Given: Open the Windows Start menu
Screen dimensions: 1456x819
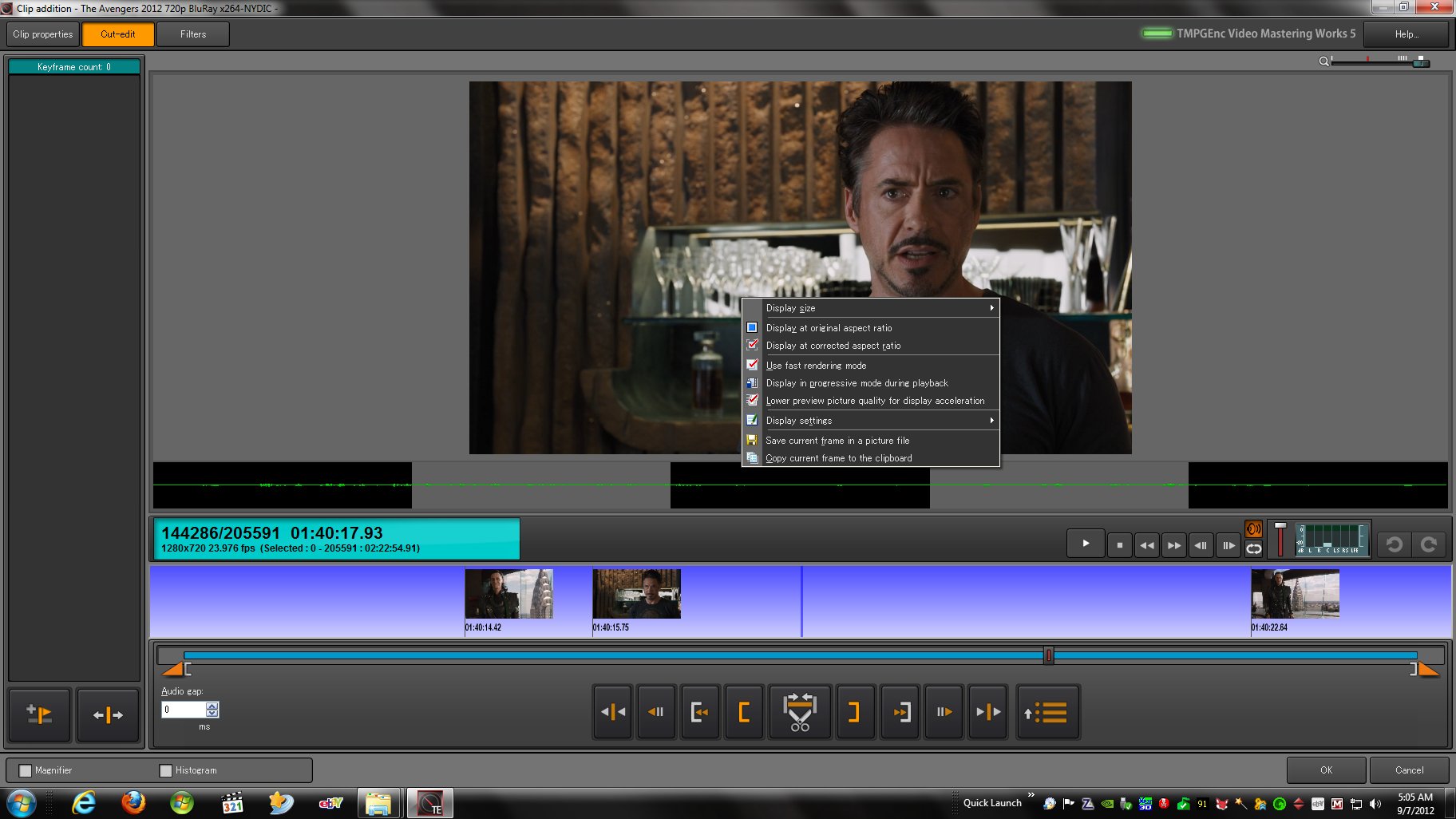Looking at the screenshot, I should click(20, 802).
